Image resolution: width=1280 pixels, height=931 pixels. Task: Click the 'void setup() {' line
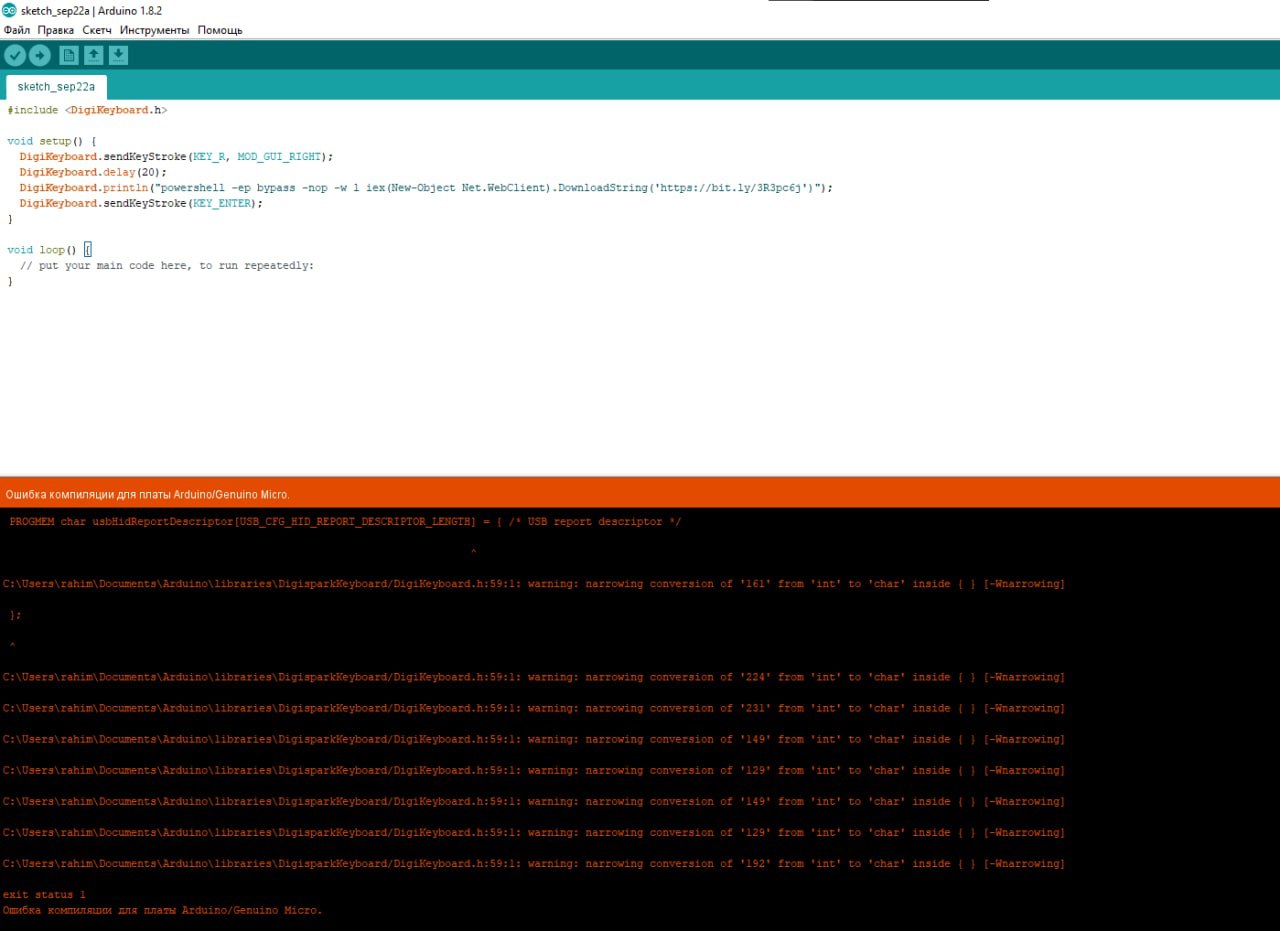click(51, 141)
